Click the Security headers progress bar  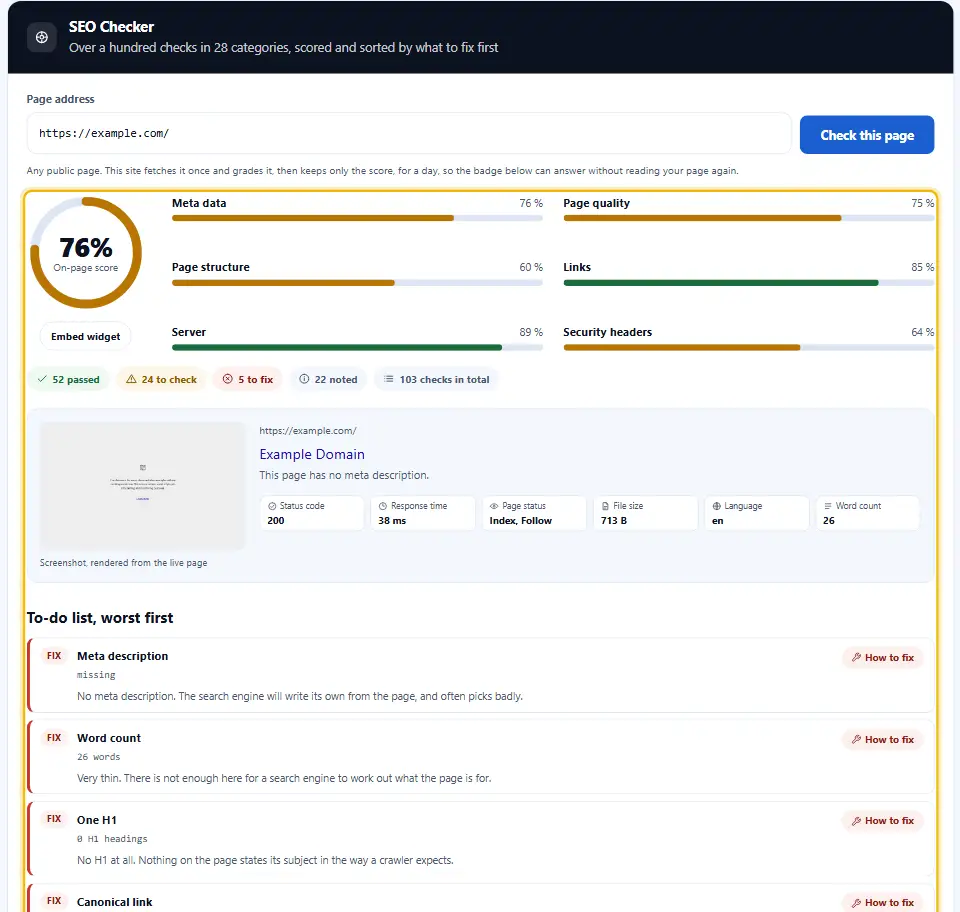coord(748,348)
